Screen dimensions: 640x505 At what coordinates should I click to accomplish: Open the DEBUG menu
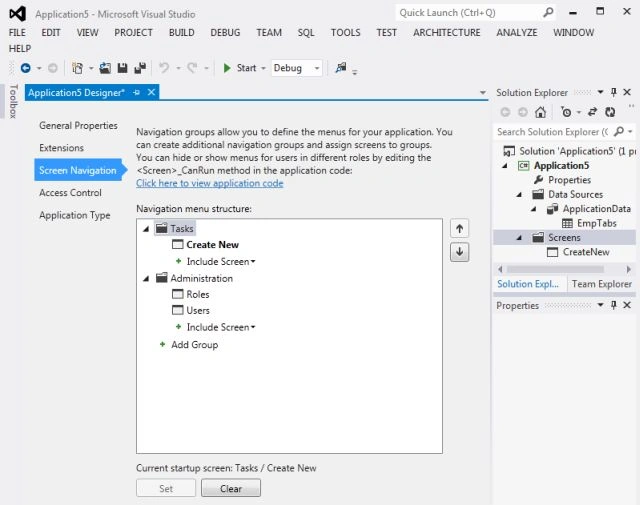tap(225, 32)
